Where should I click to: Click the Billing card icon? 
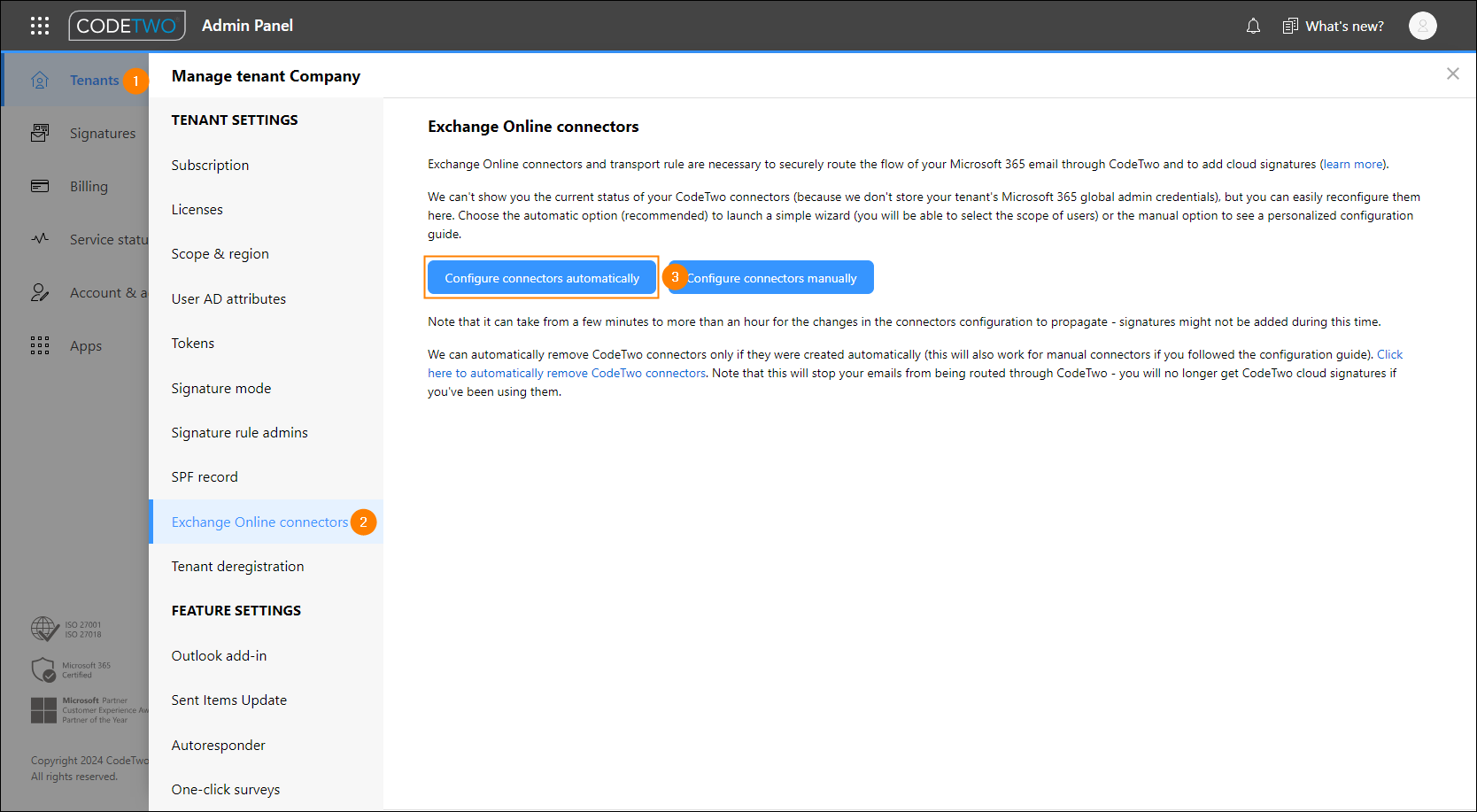40,186
